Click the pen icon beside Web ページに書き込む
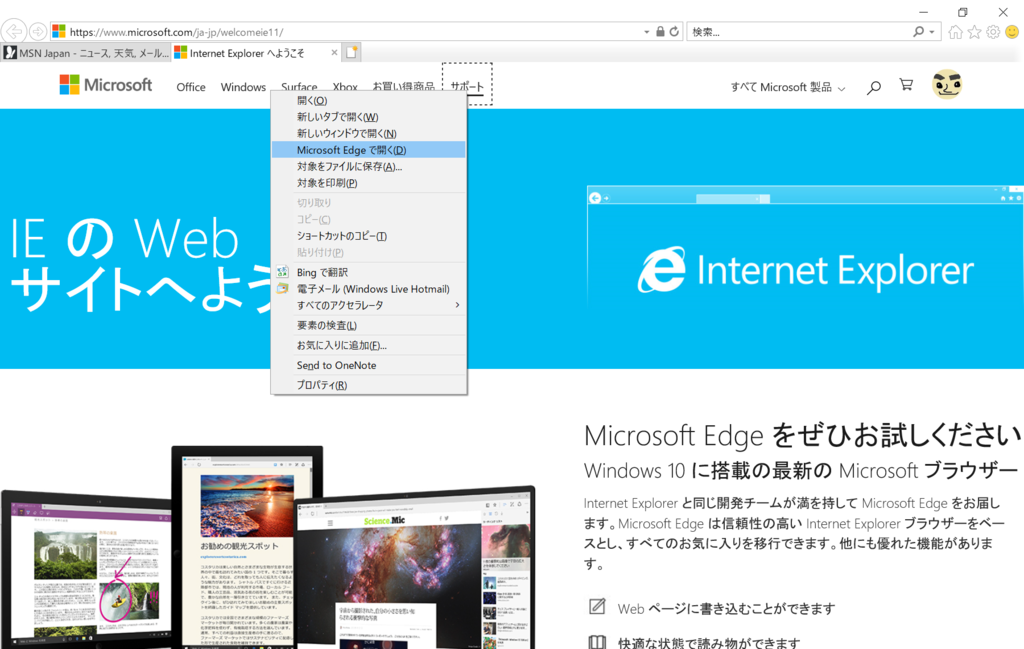Viewport: 1024px width, 649px height. 597,607
